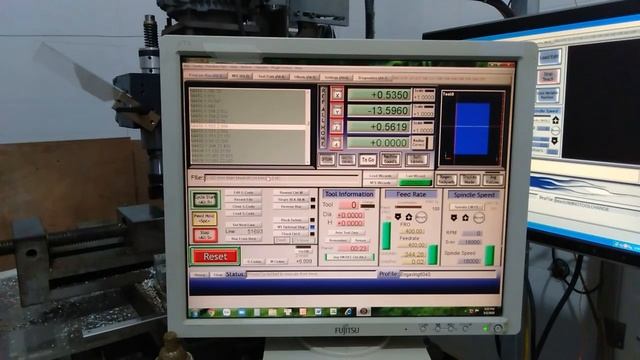Image resolution: width=640 pixels, height=360 pixels.
Task: Click the Line number 51093 field
Action: coord(255,231)
